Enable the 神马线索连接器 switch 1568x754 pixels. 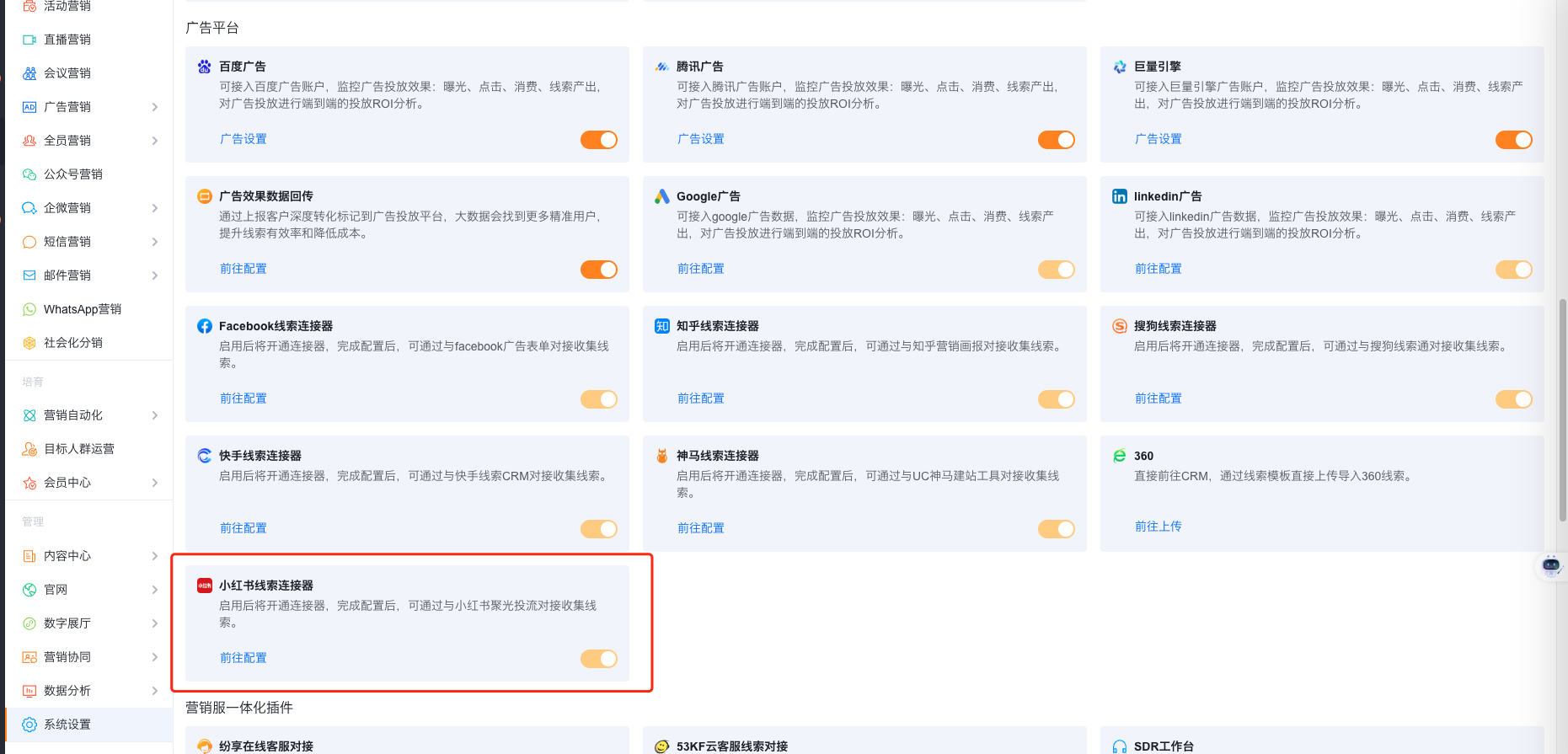[x=1057, y=529]
